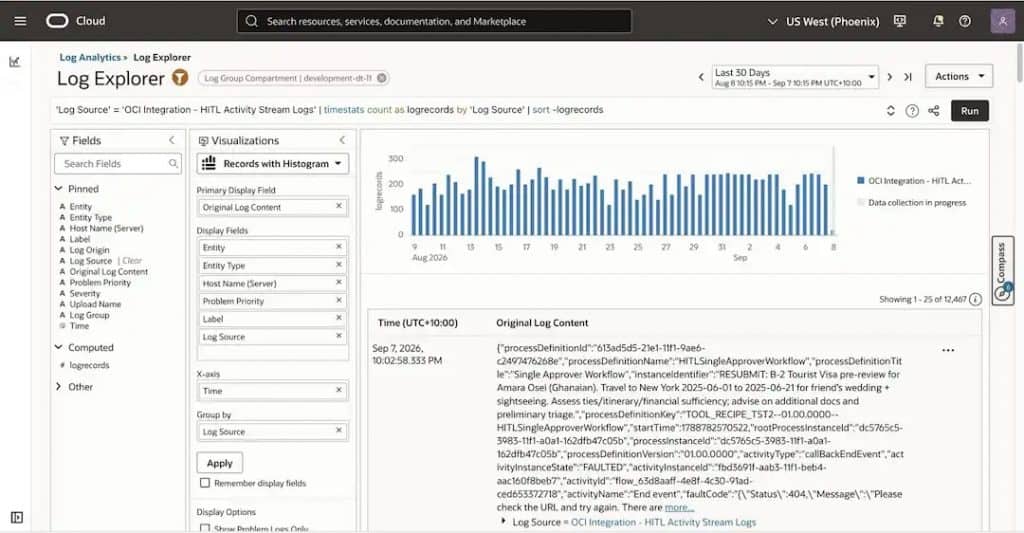1024x533 pixels.
Task: Click the orange filter icon beside Log Explorer
Action: tap(180, 78)
